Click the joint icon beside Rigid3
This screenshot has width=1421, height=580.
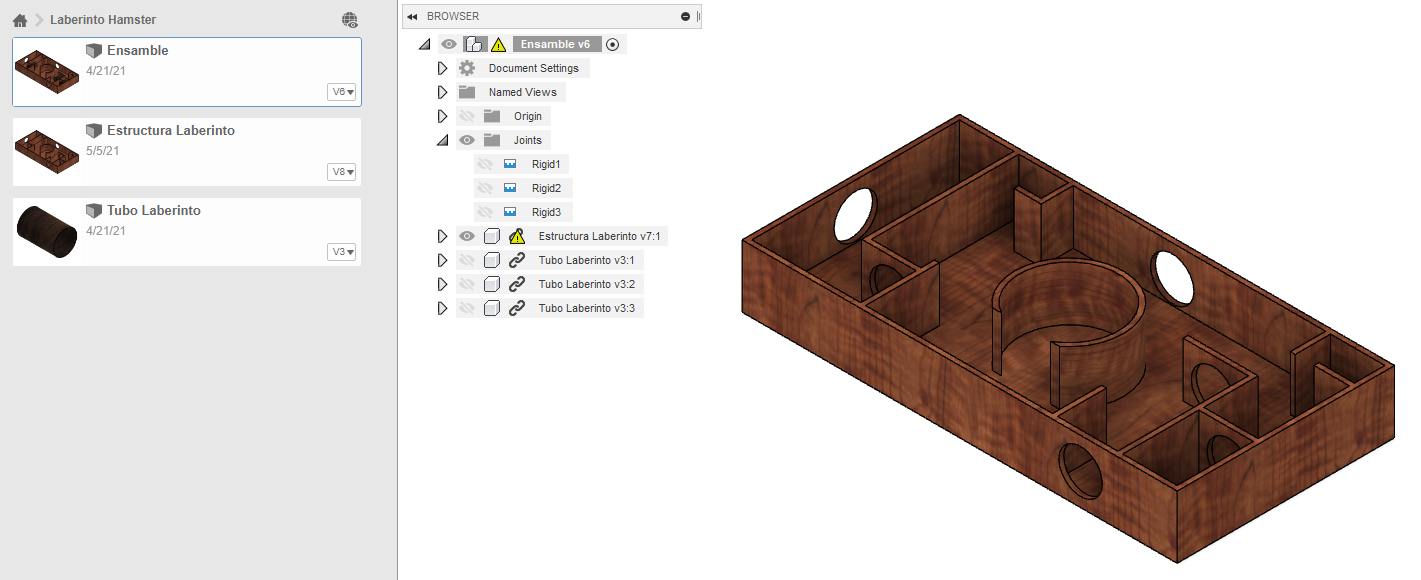tap(510, 212)
